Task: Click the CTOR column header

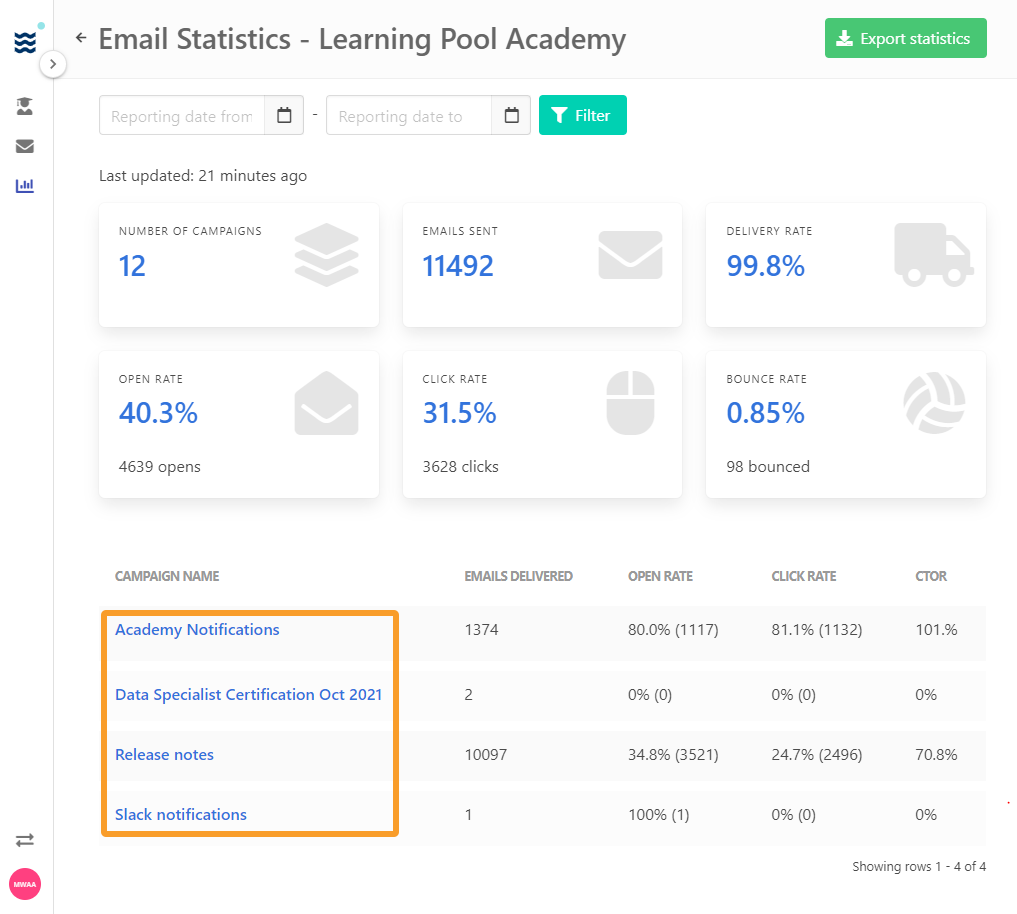Action: pyautogui.click(x=931, y=576)
